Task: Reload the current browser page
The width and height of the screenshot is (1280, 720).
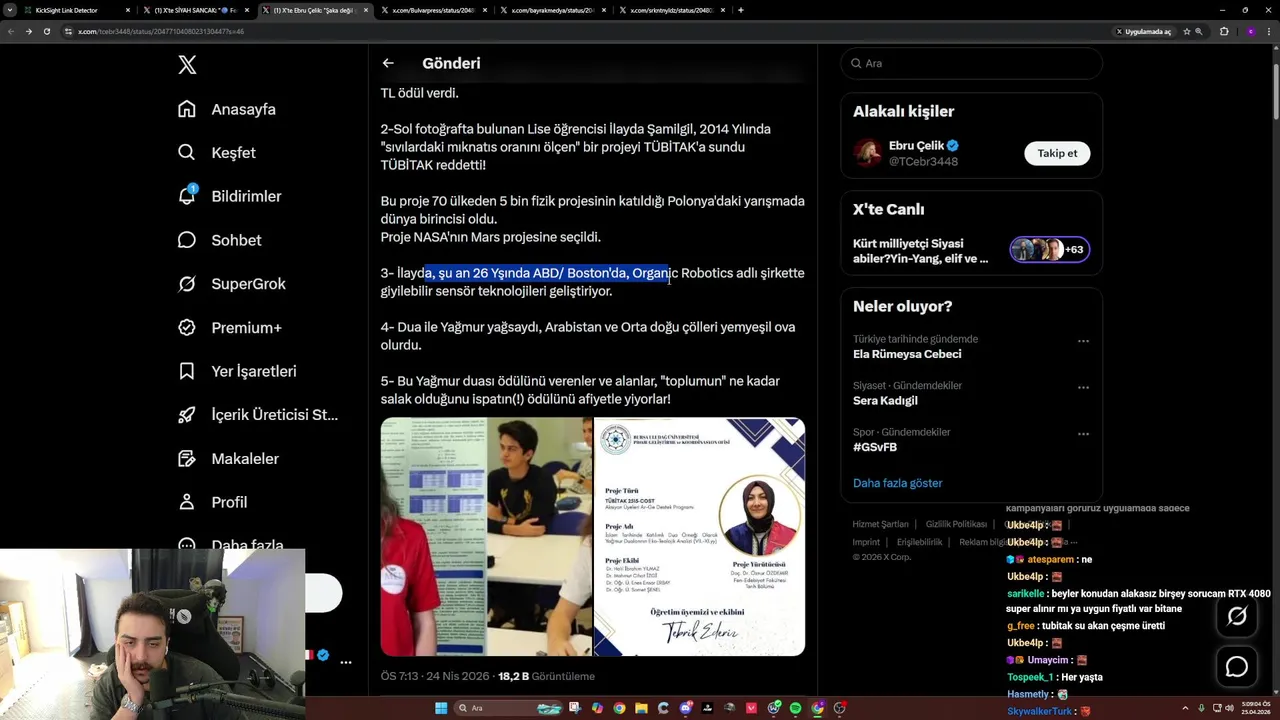Action: [46, 31]
